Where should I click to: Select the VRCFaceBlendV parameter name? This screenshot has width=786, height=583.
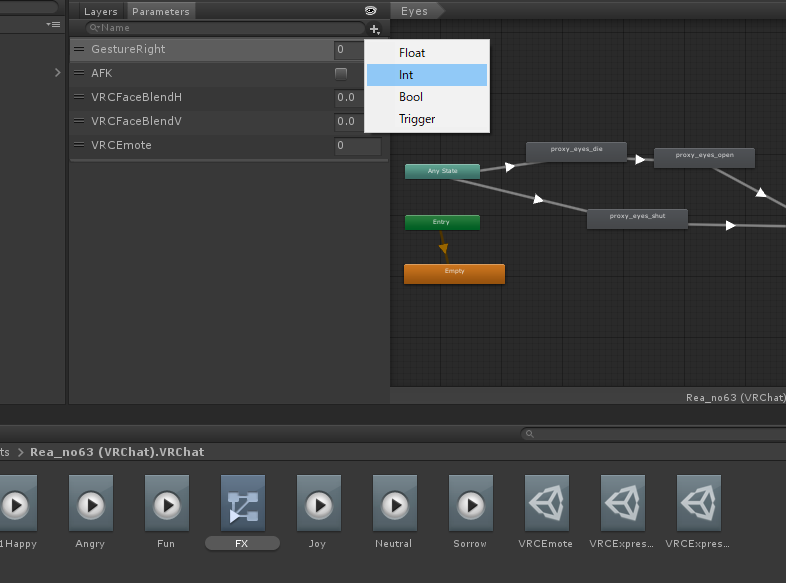point(136,121)
